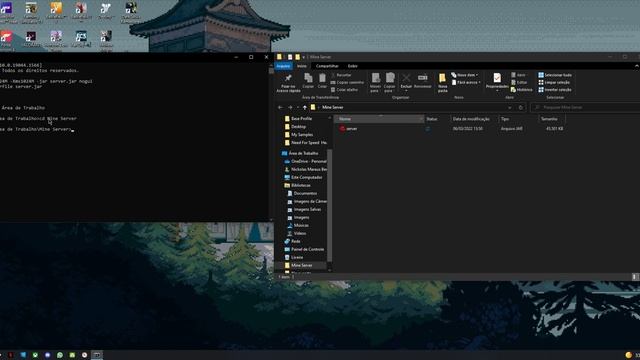
Task: Click the navigation pane vertical scrollbar
Action: (x=329, y=204)
